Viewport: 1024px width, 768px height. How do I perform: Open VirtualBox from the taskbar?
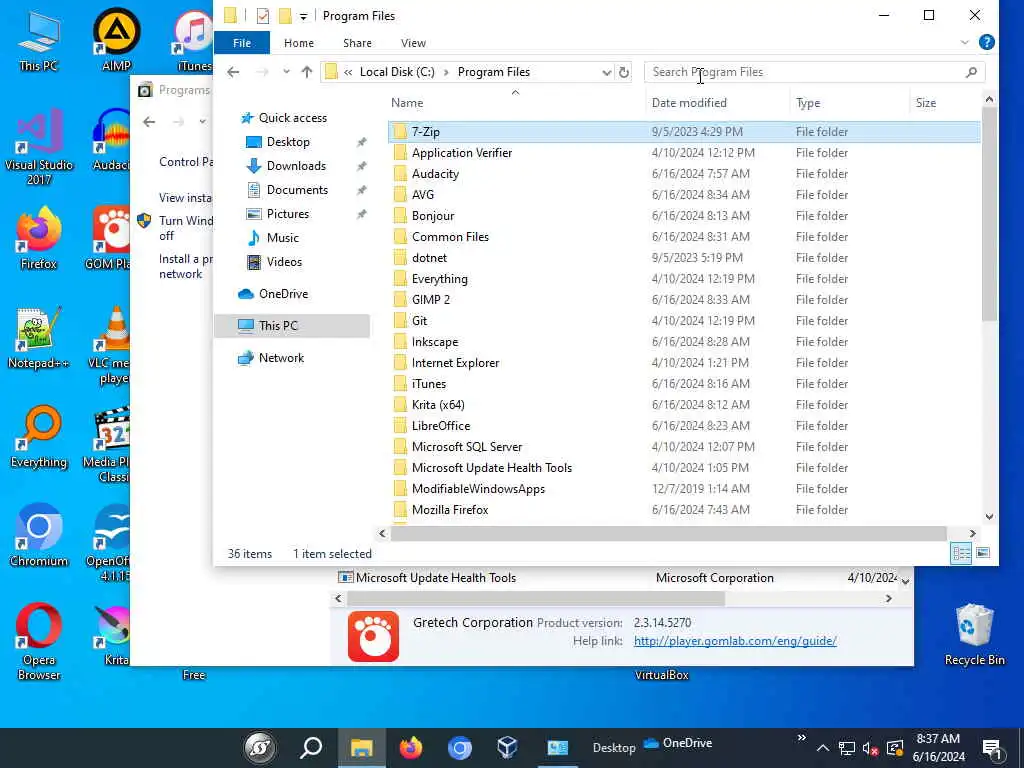[507, 748]
